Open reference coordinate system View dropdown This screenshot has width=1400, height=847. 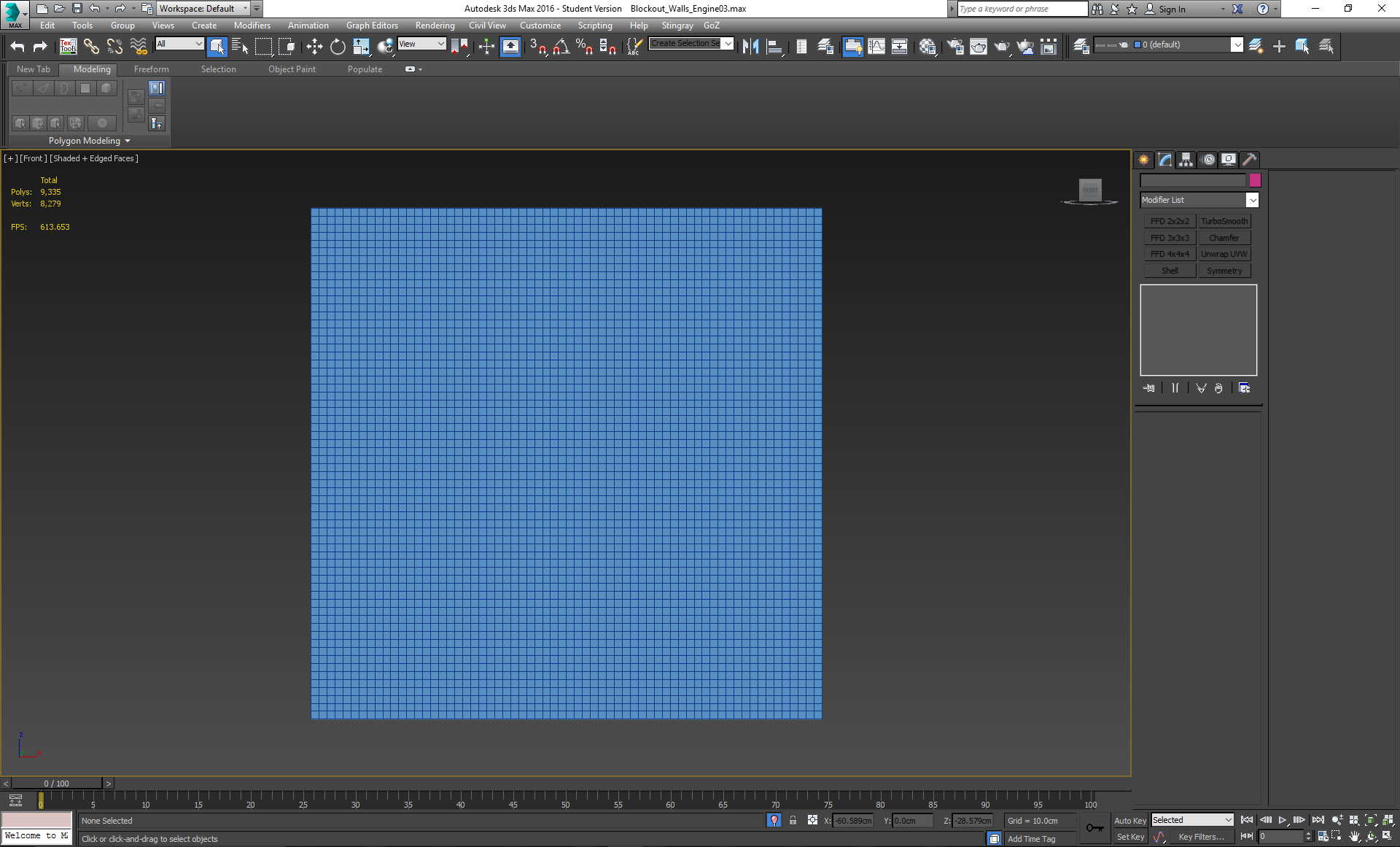click(x=421, y=44)
